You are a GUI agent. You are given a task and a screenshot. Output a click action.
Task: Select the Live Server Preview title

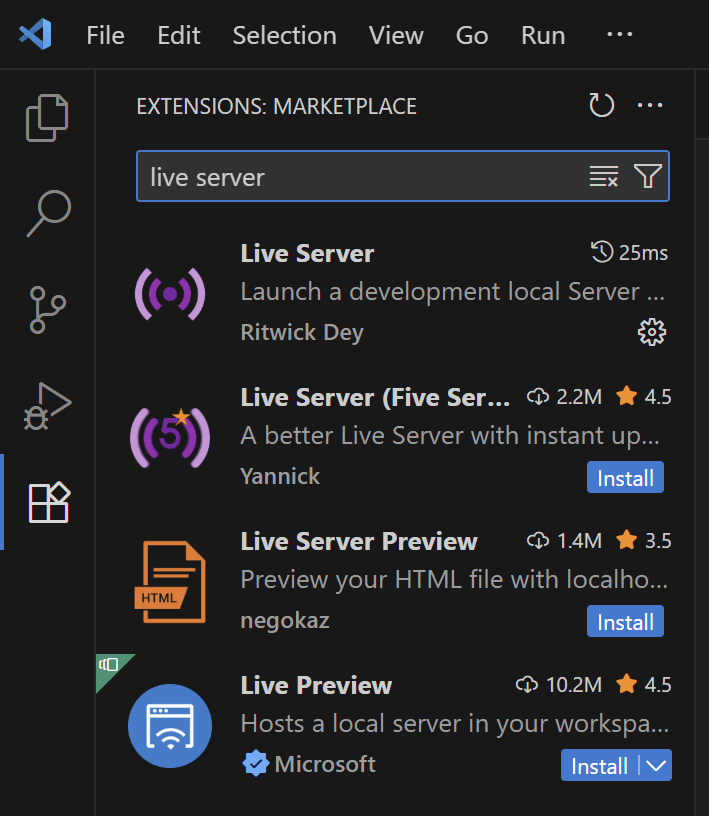click(x=359, y=542)
